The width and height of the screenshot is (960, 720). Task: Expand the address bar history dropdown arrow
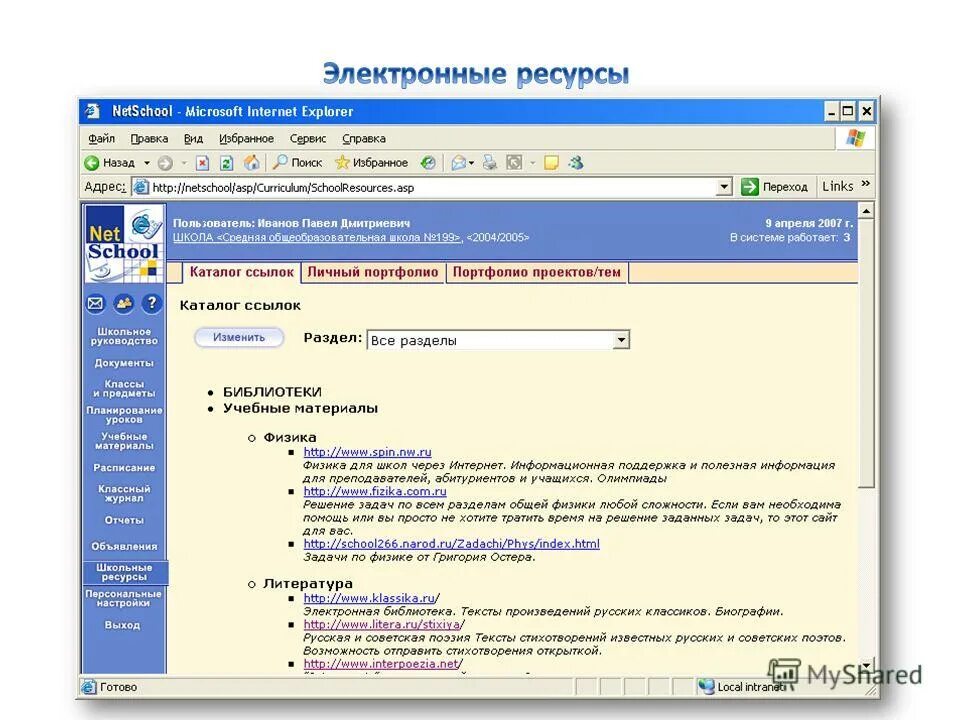click(x=724, y=186)
